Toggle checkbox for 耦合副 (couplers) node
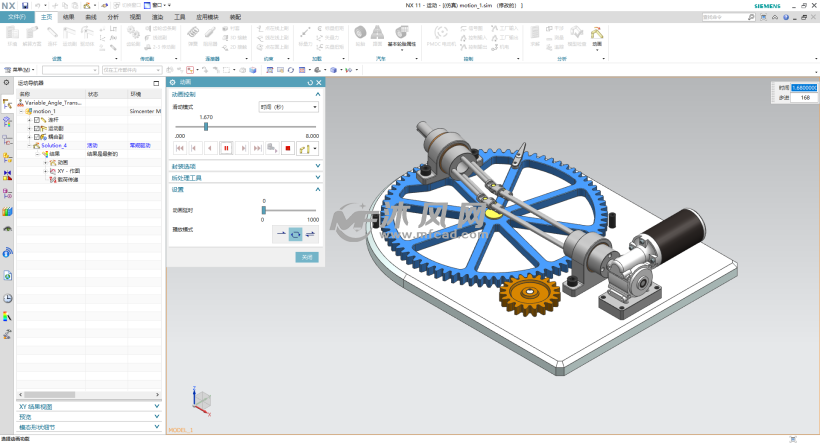This screenshot has height=444, width=820. [x=37, y=137]
